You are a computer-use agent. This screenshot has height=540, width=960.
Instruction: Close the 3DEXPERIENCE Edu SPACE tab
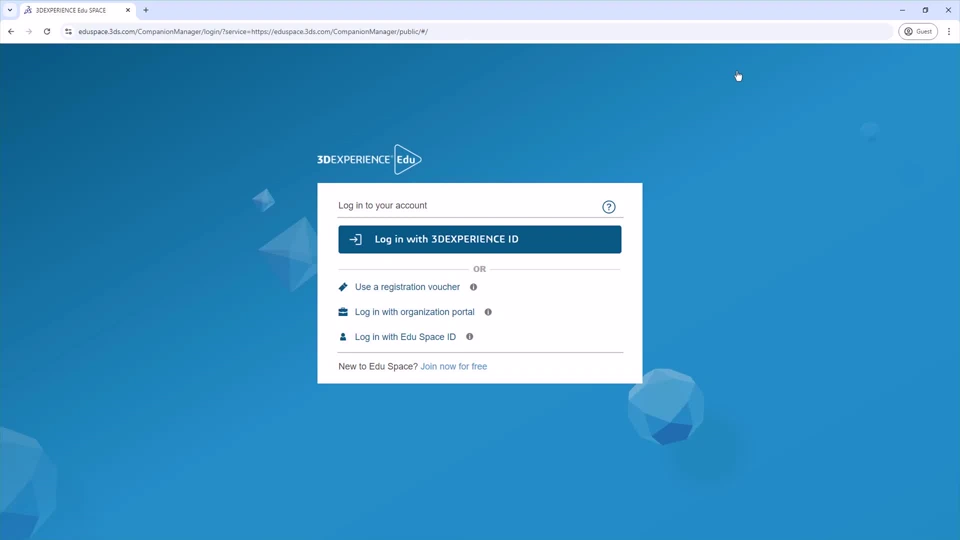pos(128,10)
